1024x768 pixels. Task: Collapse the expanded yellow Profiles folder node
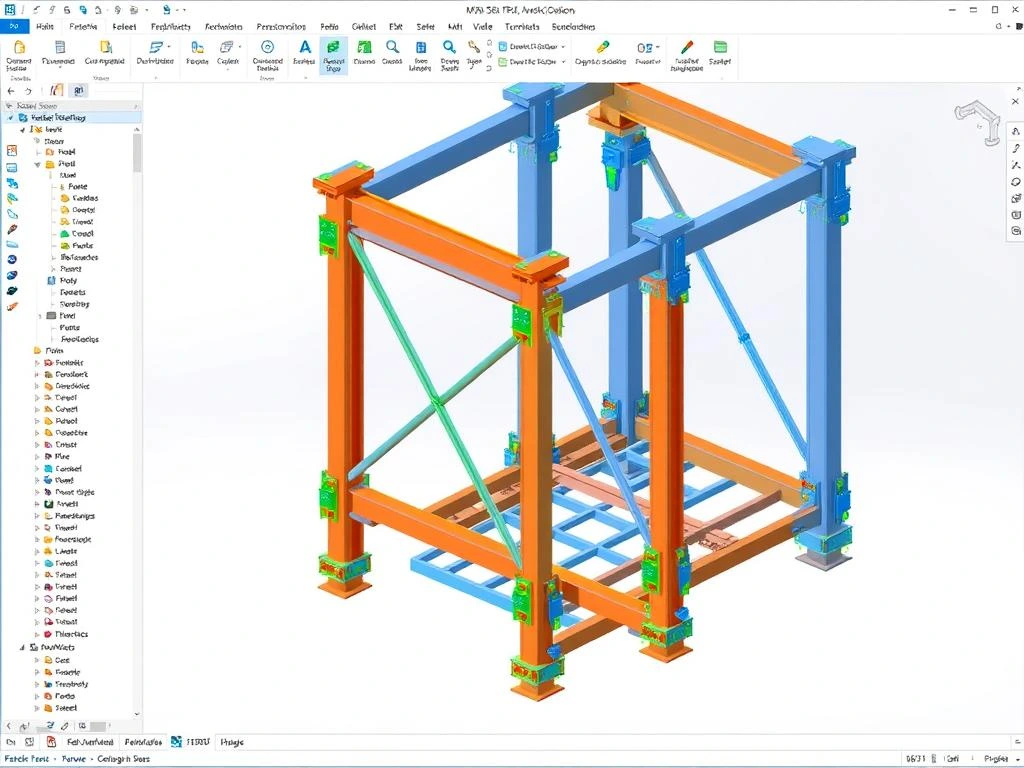click(38, 164)
